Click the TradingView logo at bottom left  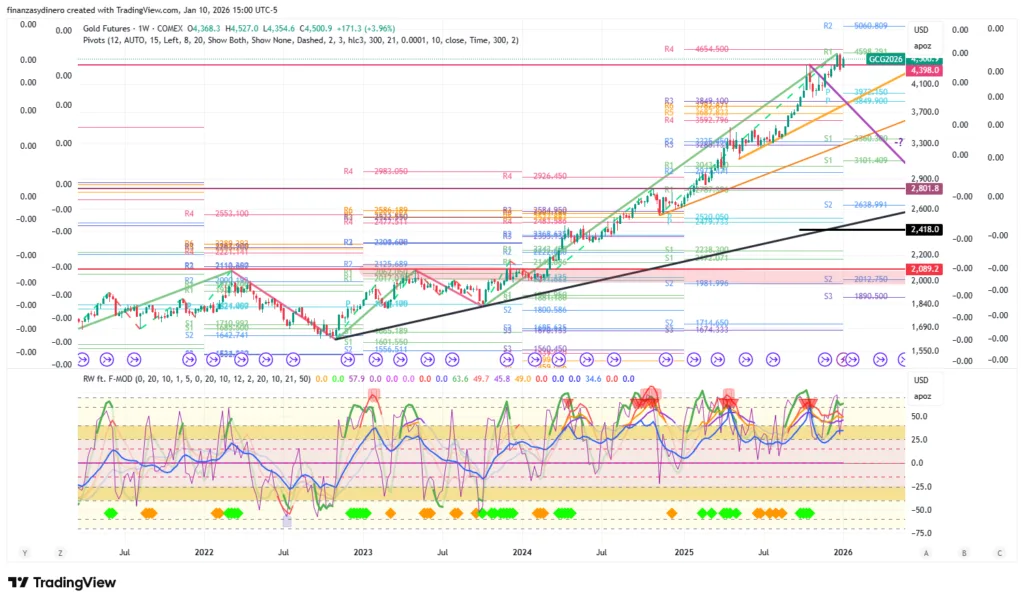62,583
